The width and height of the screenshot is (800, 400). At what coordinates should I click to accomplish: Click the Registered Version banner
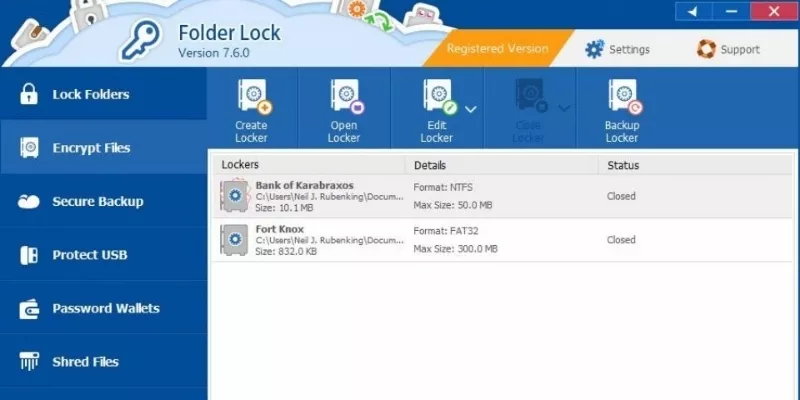tap(497, 48)
